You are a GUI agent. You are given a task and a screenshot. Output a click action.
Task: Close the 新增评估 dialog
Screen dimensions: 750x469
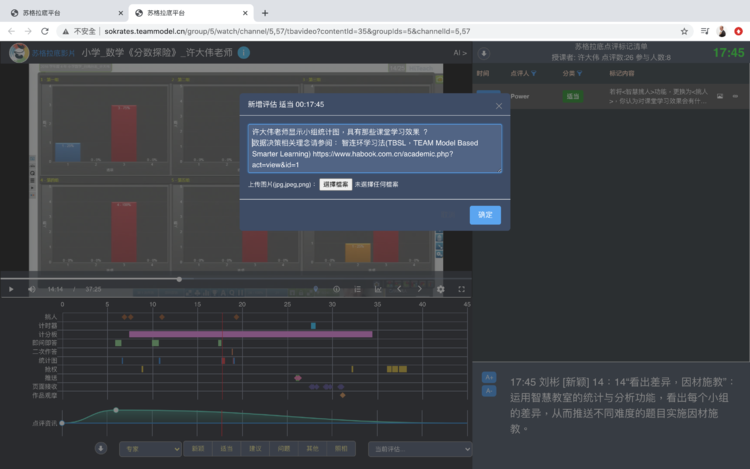coord(499,105)
